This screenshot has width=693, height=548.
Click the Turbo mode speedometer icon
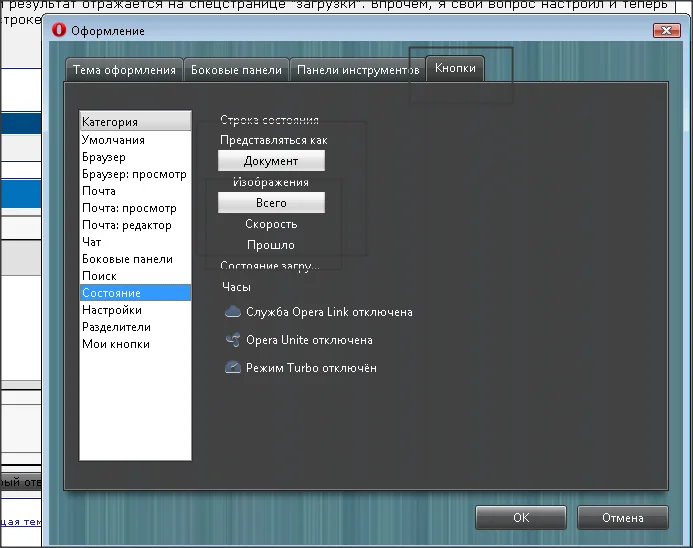[232, 368]
